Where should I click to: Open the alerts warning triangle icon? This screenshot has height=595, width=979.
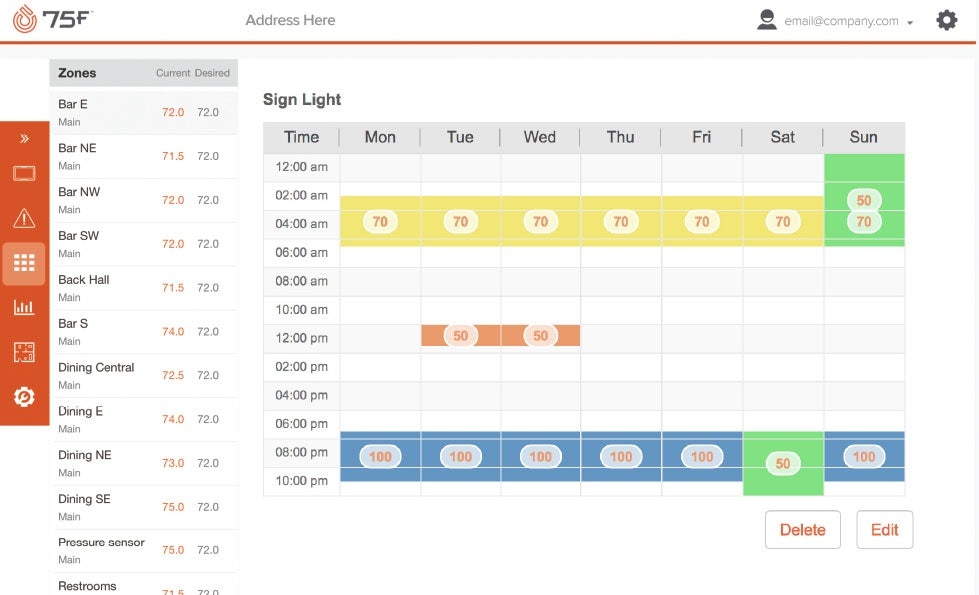(24, 219)
